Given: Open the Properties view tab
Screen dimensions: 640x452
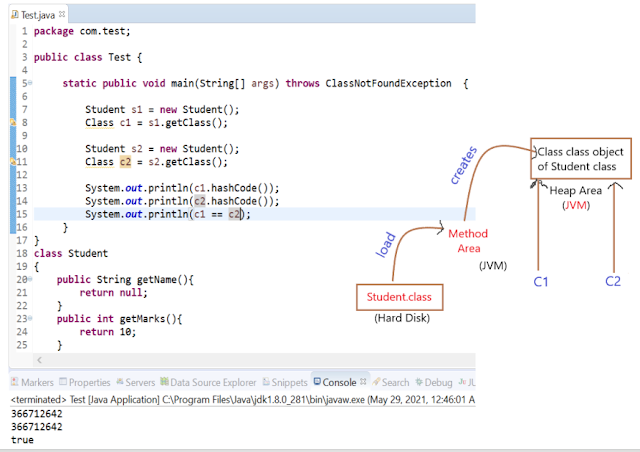Looking at the screenshot, I should pyautogui.click(x=85, y=382).
